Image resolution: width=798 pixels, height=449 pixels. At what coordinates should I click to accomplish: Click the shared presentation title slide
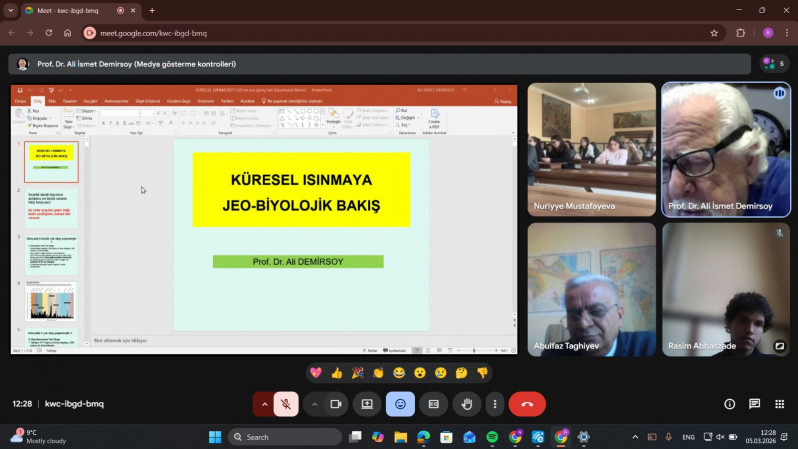point(301,235)
